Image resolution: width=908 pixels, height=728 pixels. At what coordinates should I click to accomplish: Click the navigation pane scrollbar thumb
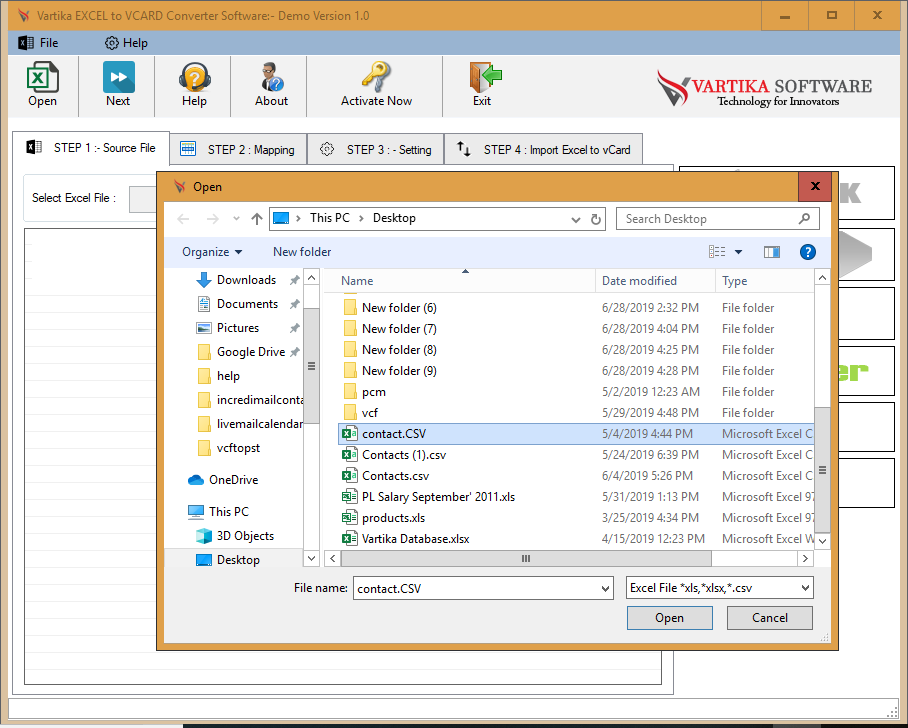click(311, 366)
